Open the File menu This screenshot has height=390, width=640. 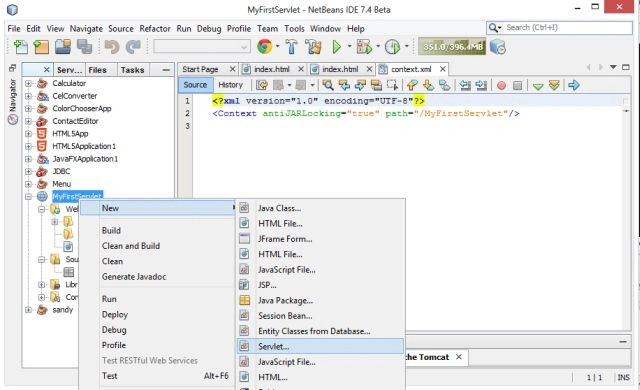(x=14, y=29)
